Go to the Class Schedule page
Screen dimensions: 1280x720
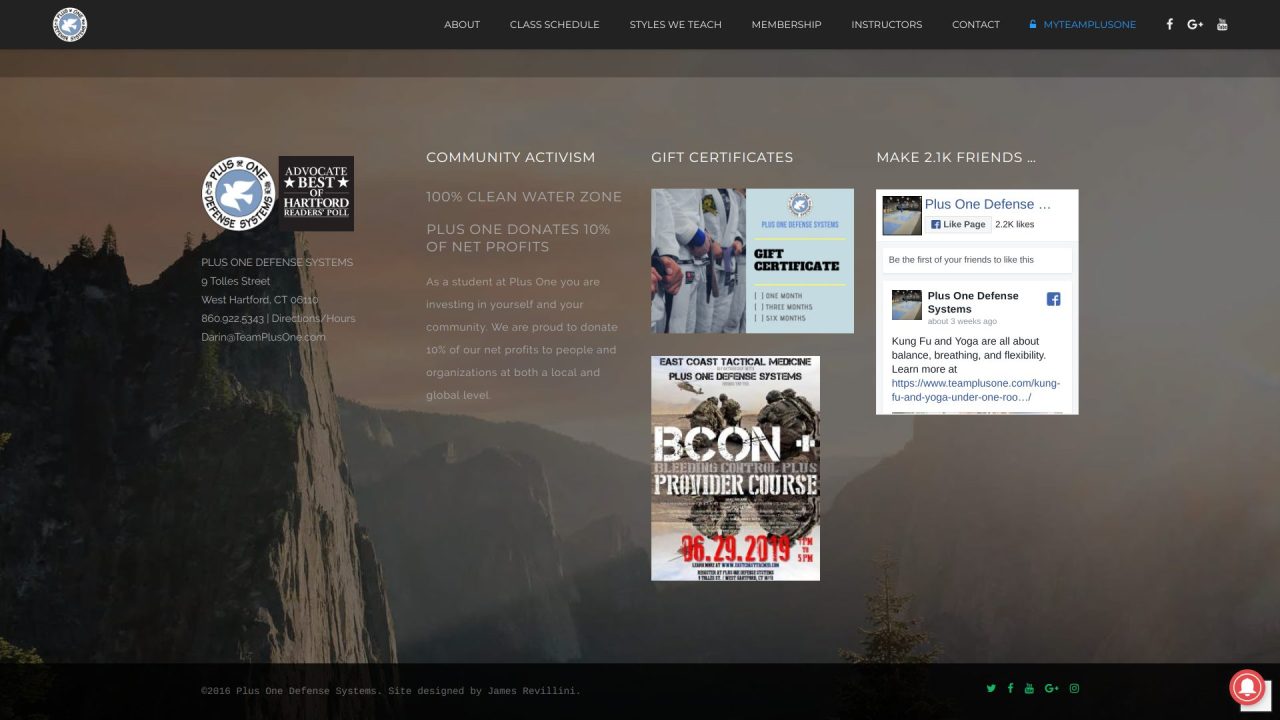point(555,24)
